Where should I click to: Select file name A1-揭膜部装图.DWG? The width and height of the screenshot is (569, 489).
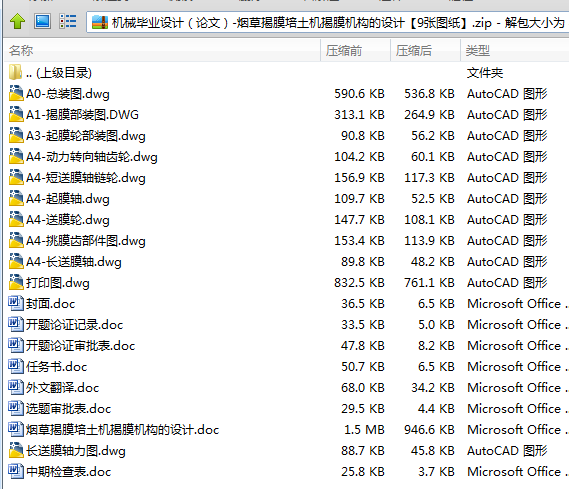82,115
